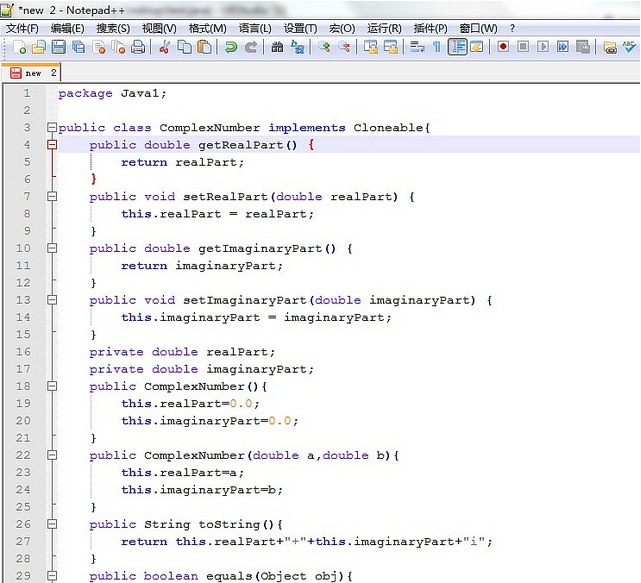Collapse the getRealPart fold marker on line 4
This screenshot has width=641, height=583.
52,145
